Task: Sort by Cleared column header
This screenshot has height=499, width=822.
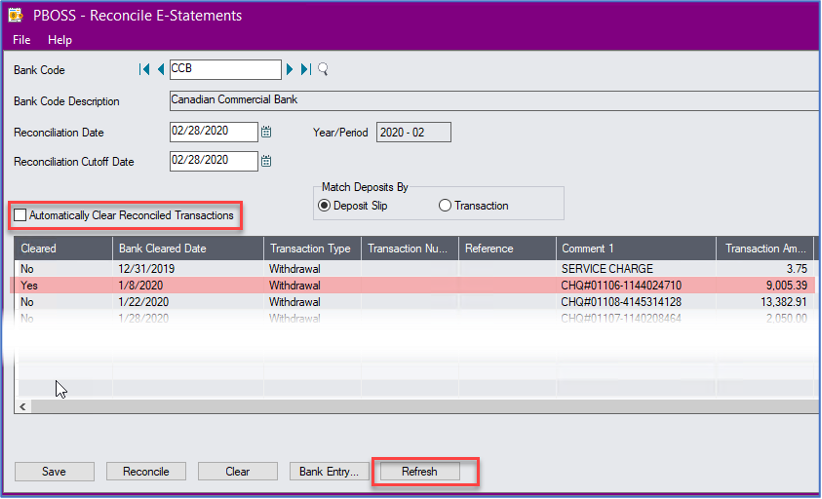Action: click(63, 248)
